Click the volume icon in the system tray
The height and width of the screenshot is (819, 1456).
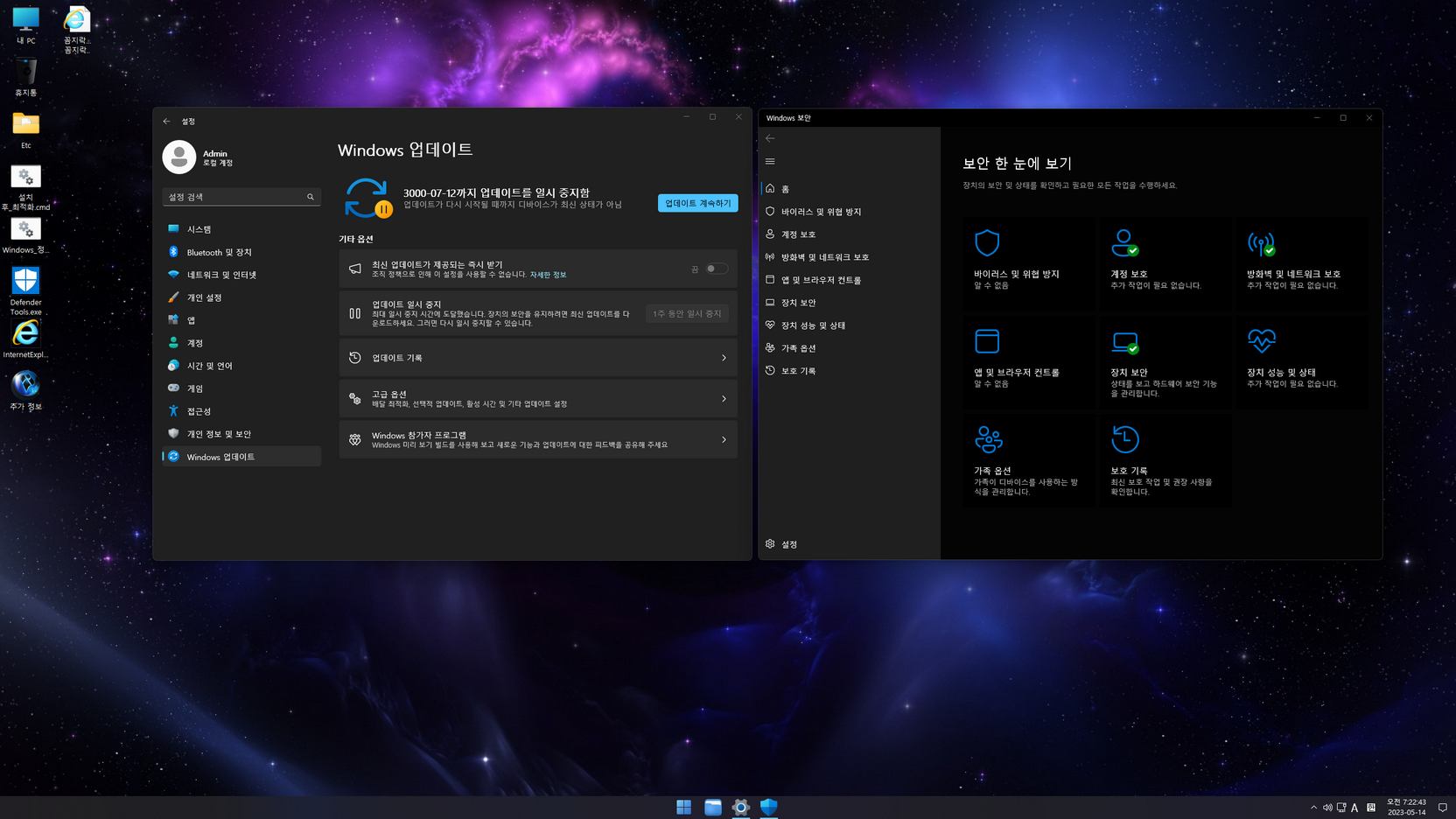pyautogui.click(x=1327, y=808)
